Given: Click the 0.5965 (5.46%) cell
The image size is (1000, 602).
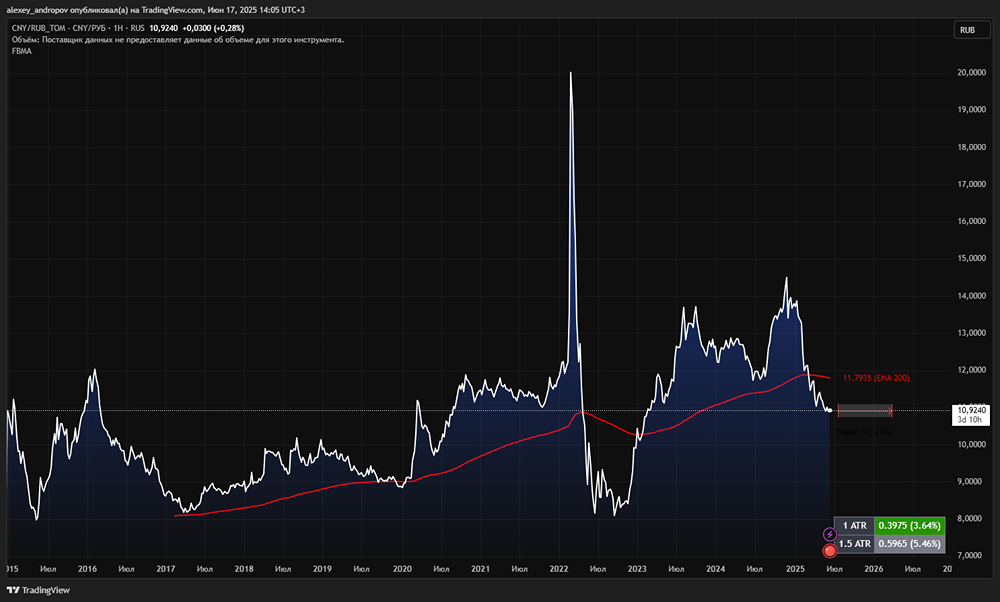Looking at the screenshot, I should [909, 543].
